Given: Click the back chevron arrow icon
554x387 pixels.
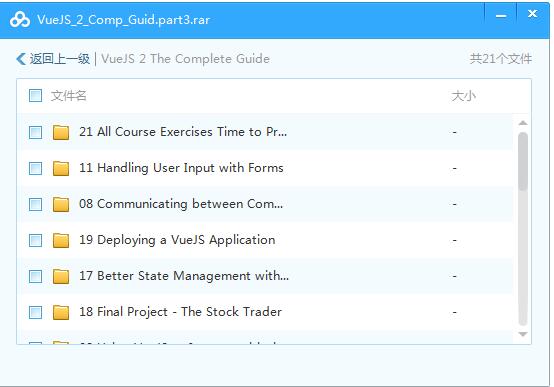Looking at the screenshot, I should point(21,59).
